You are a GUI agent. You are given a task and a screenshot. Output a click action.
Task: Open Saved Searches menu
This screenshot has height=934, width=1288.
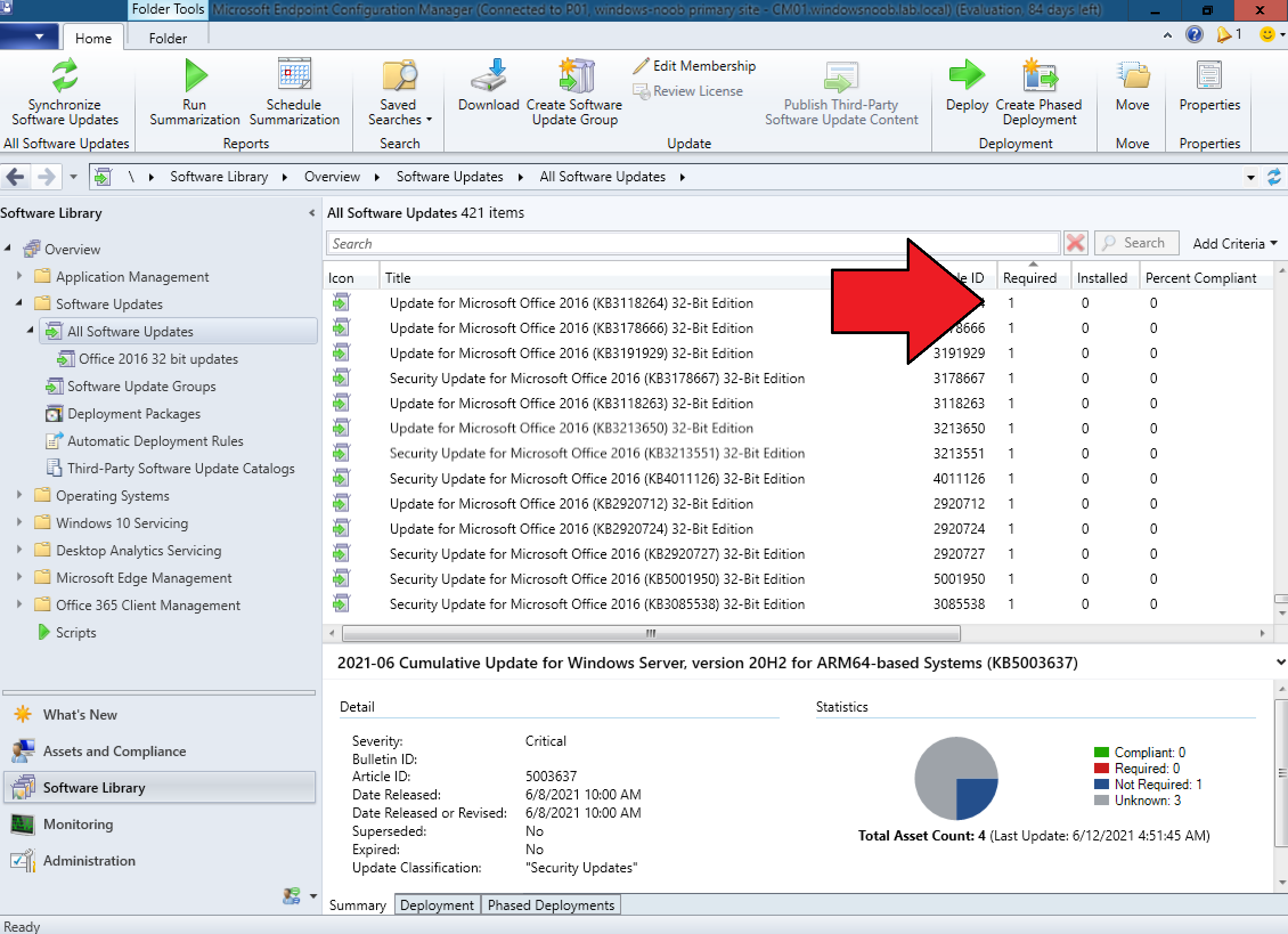point(400,92)
